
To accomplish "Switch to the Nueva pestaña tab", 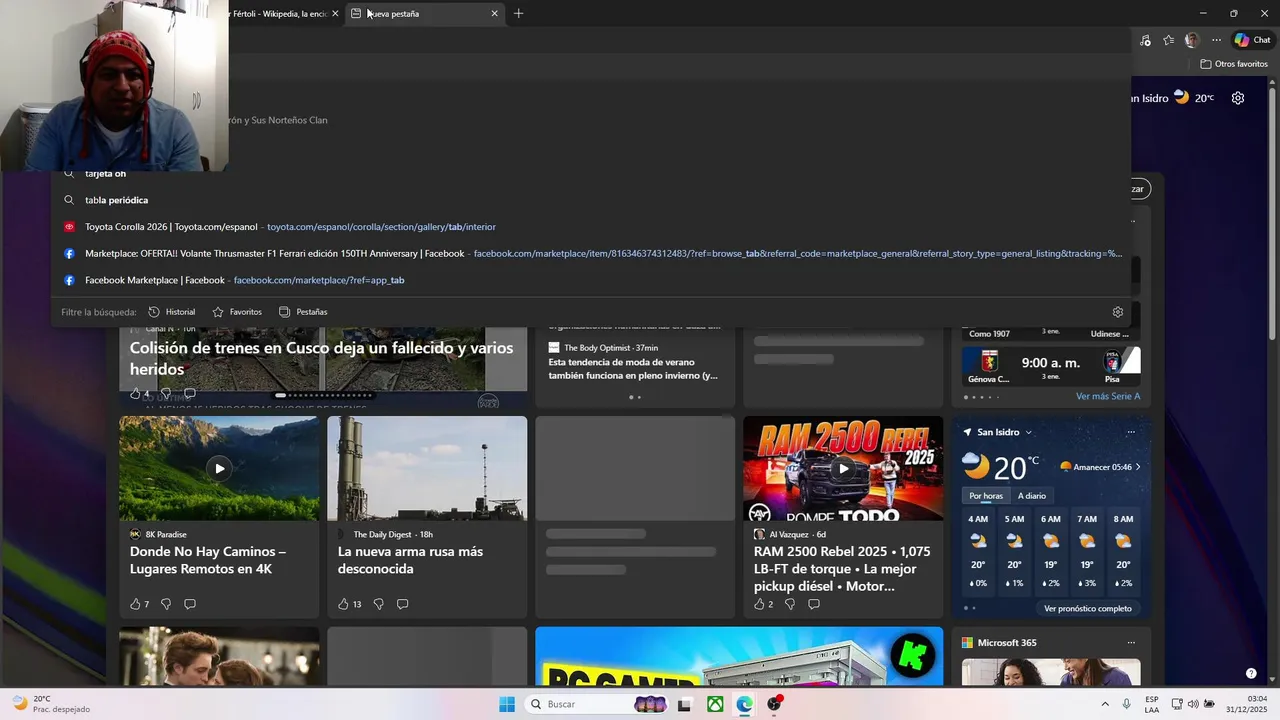I will 424,14.
